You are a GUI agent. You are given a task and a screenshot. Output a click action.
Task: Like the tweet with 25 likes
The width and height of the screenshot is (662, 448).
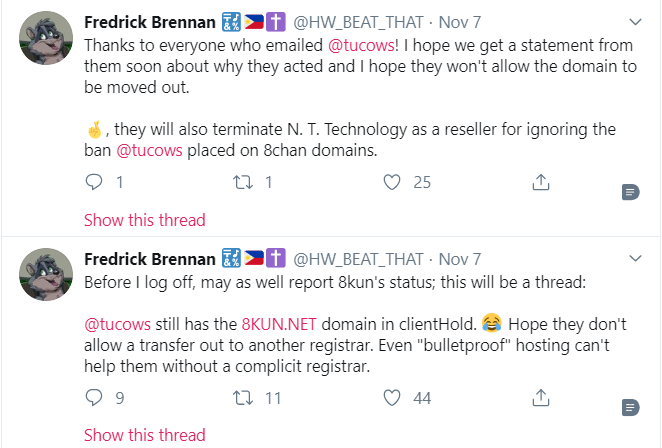[x=393, y=182]
